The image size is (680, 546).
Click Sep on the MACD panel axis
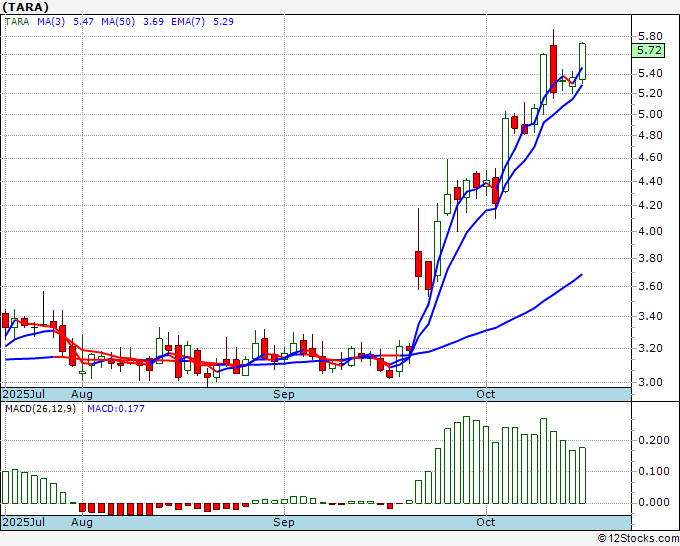click(284, 522)
